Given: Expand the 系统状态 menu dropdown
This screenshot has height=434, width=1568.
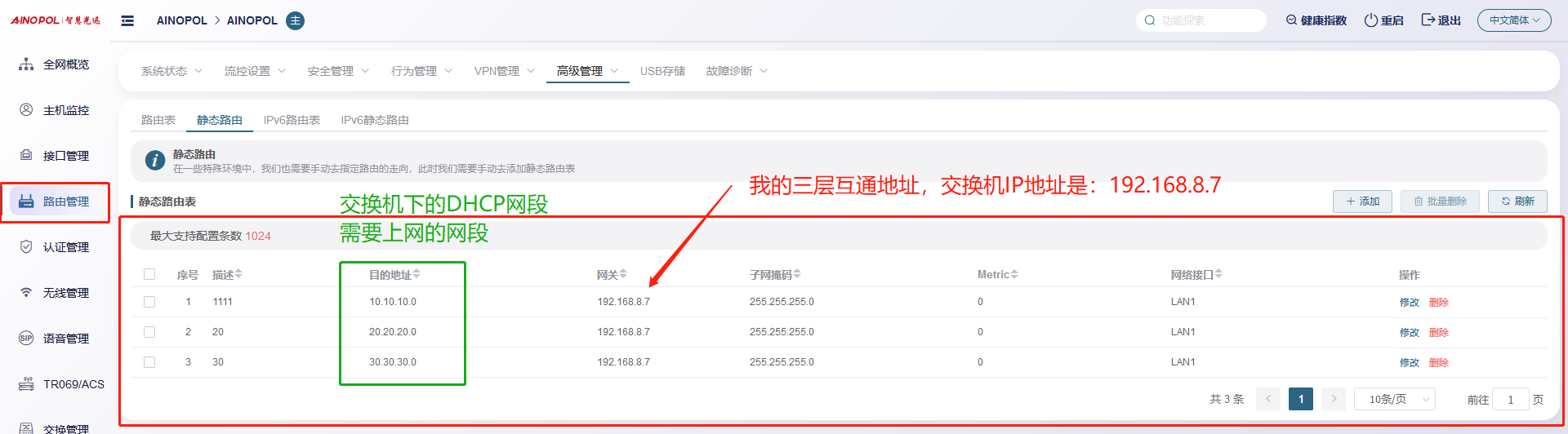Looking at the screenshot, I should tap(171, 71).
